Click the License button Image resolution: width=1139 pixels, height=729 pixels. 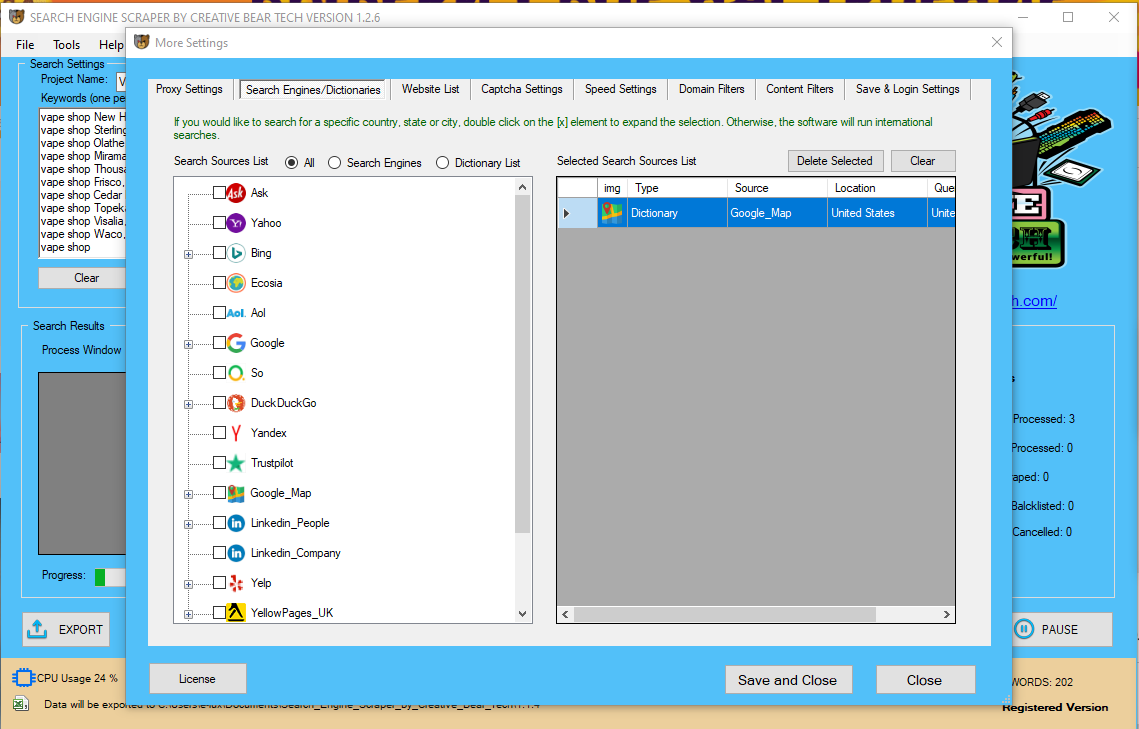point(198,679)
